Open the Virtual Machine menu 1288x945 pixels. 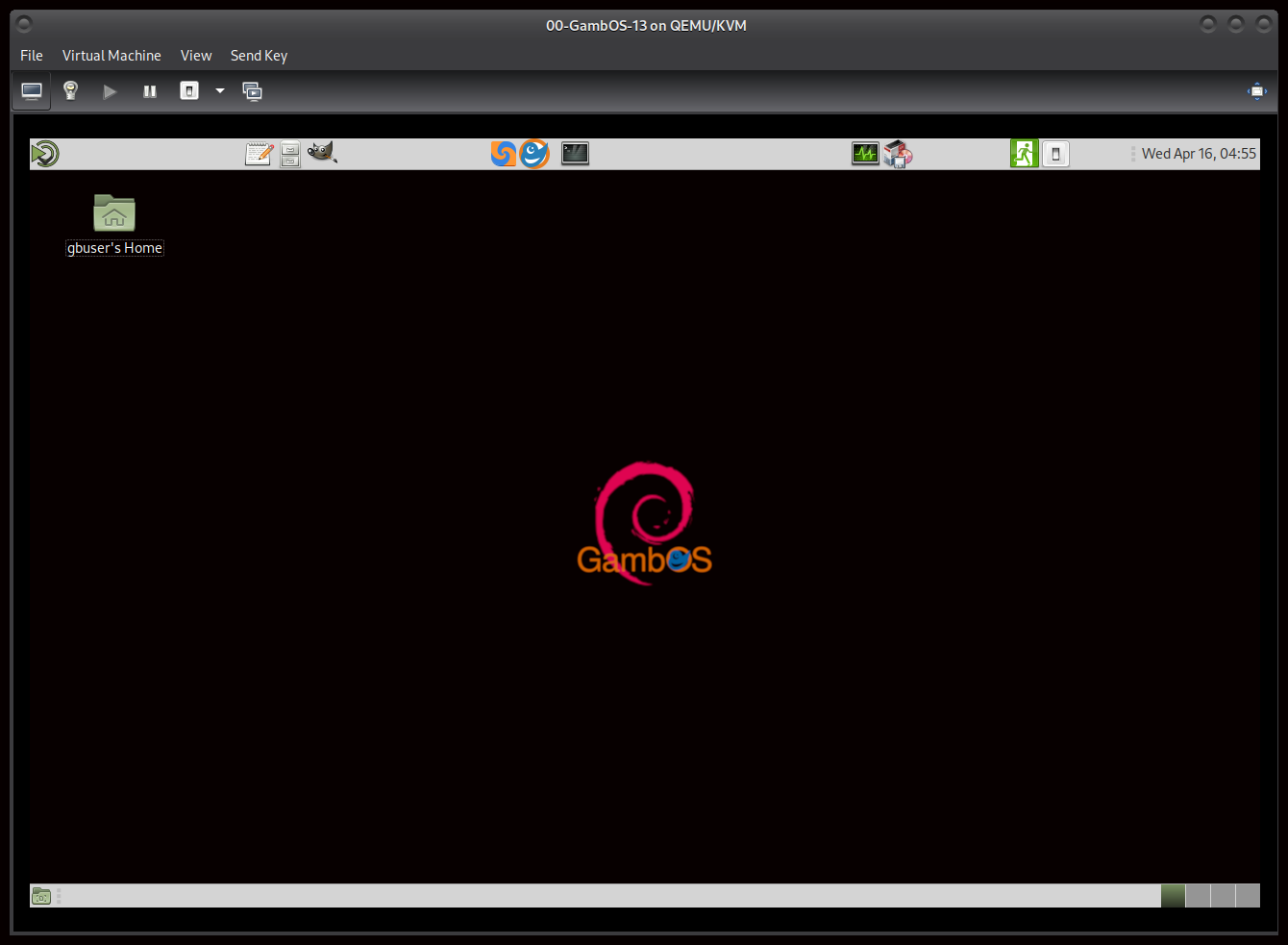point(111,56)
